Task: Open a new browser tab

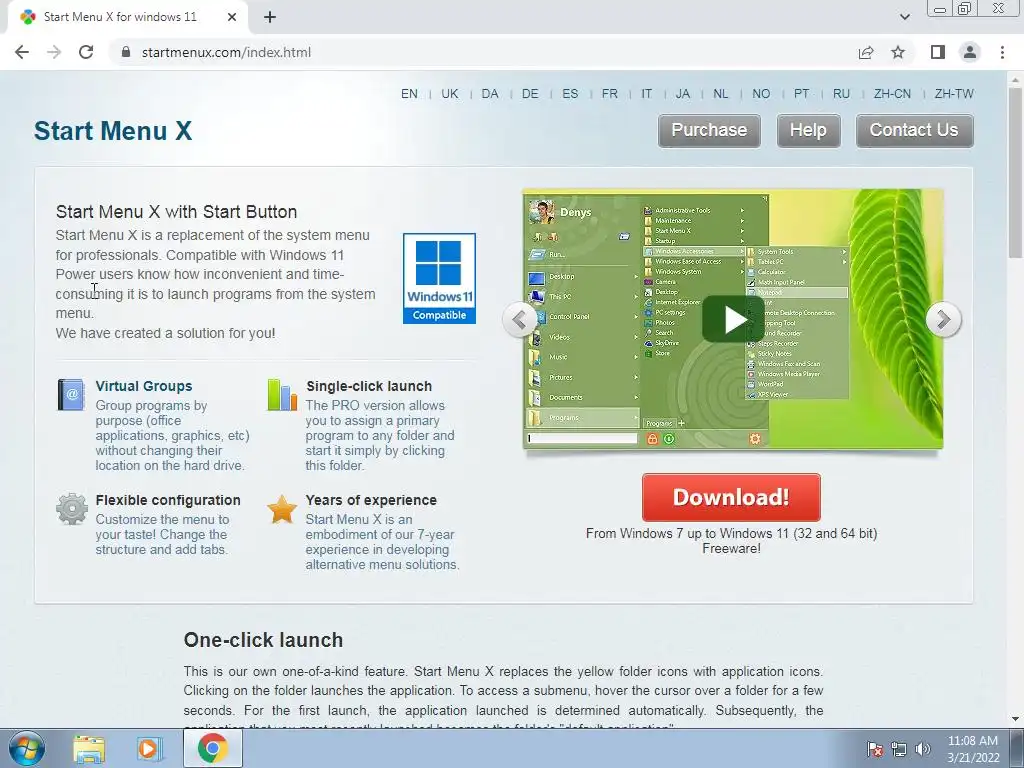Action: (270, 17)
